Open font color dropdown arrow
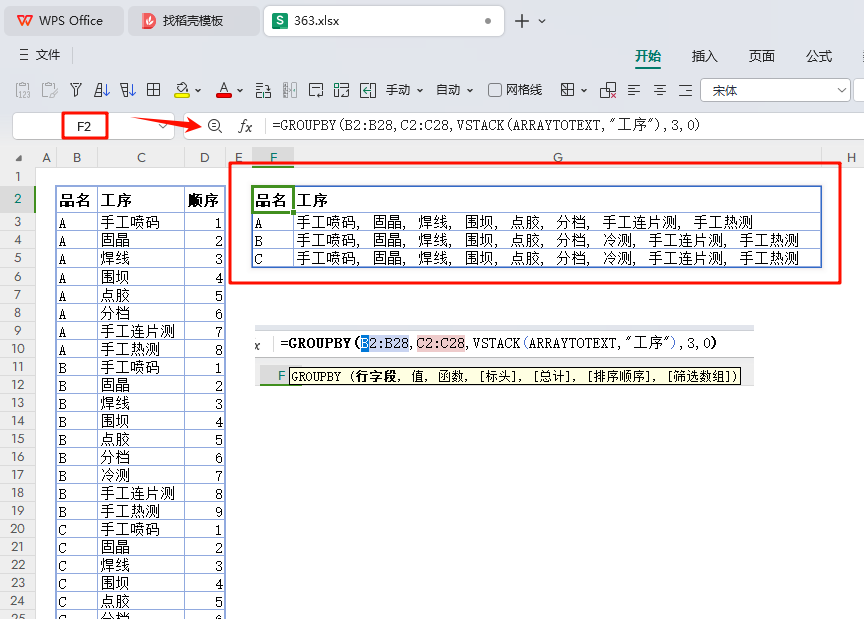 click(x=240, y=90)
